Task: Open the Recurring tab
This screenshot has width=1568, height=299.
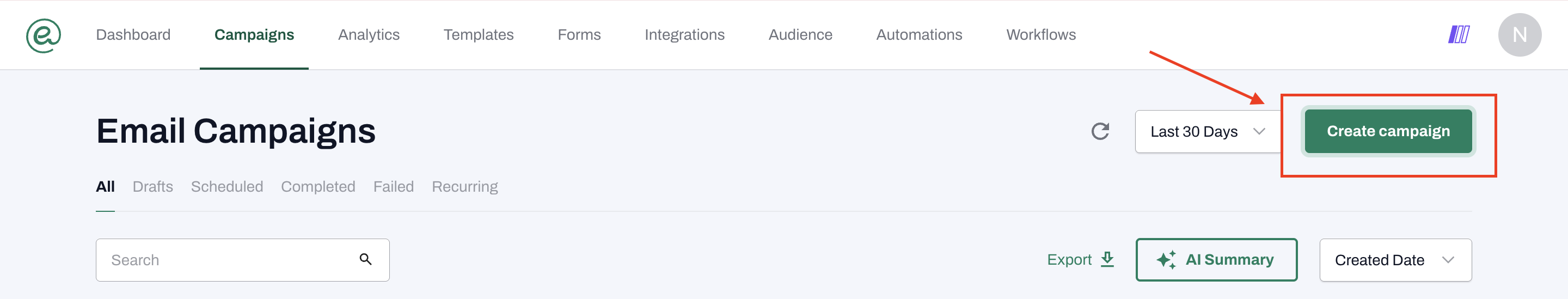Action: pyautogui.click(x=464, y=186)
